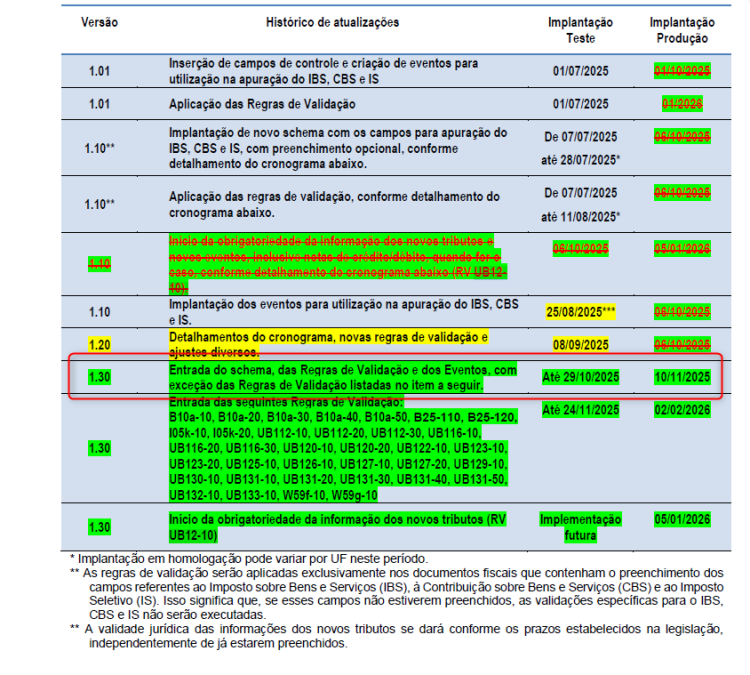Click struck-through 'Início da obrigatoriedade' green text
The height and width of the screenshot is (675, 750).
click(338, 264)
